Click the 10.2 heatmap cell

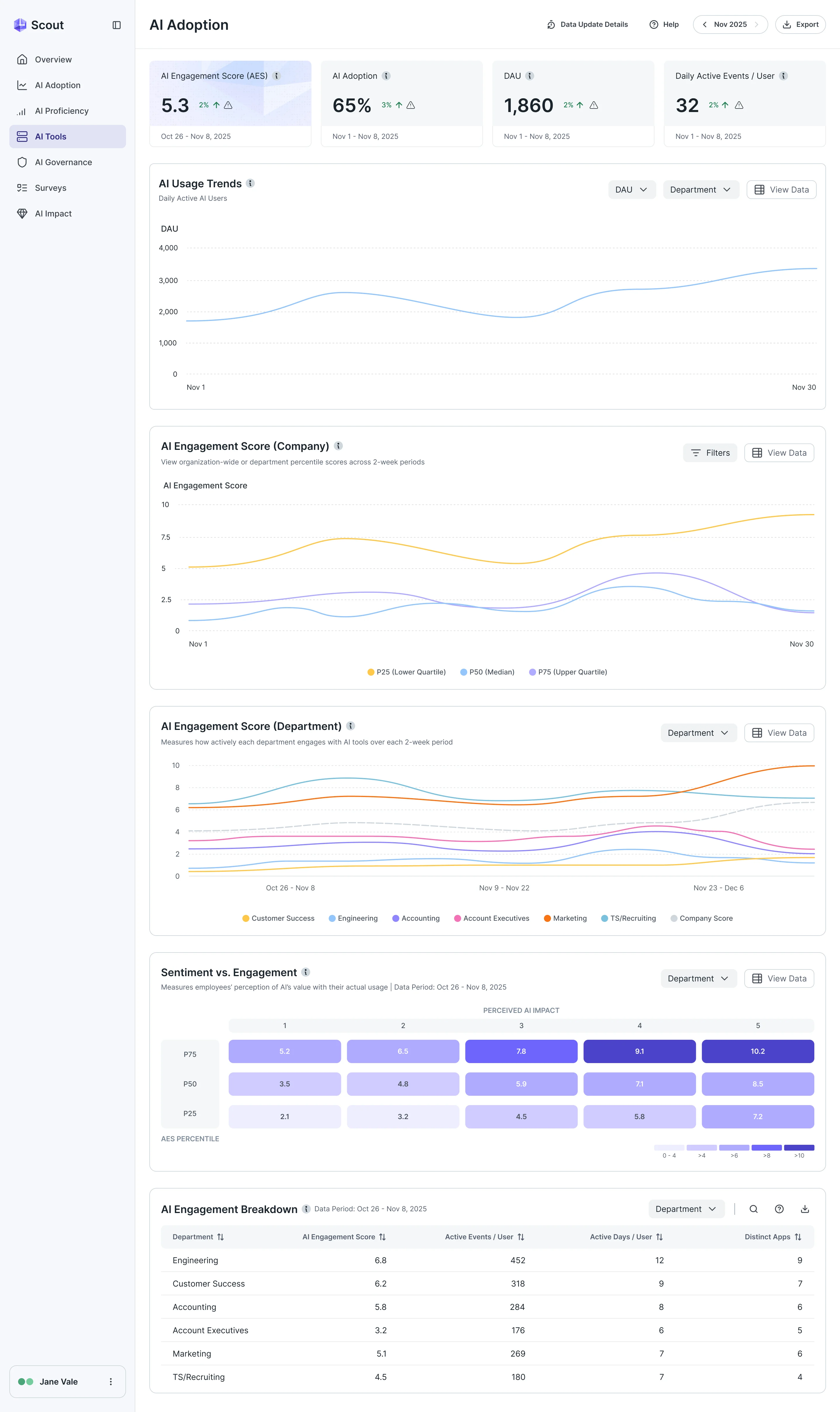(x=758, y=1051)
